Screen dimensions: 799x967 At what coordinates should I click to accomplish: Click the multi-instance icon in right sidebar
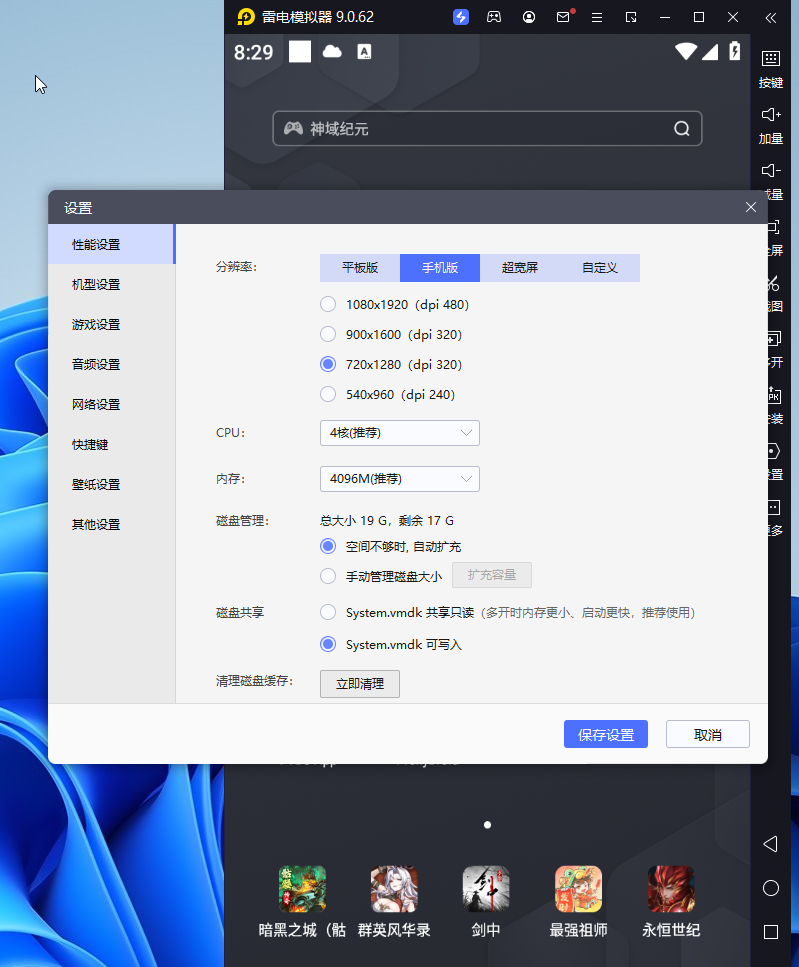pos(774,339)
